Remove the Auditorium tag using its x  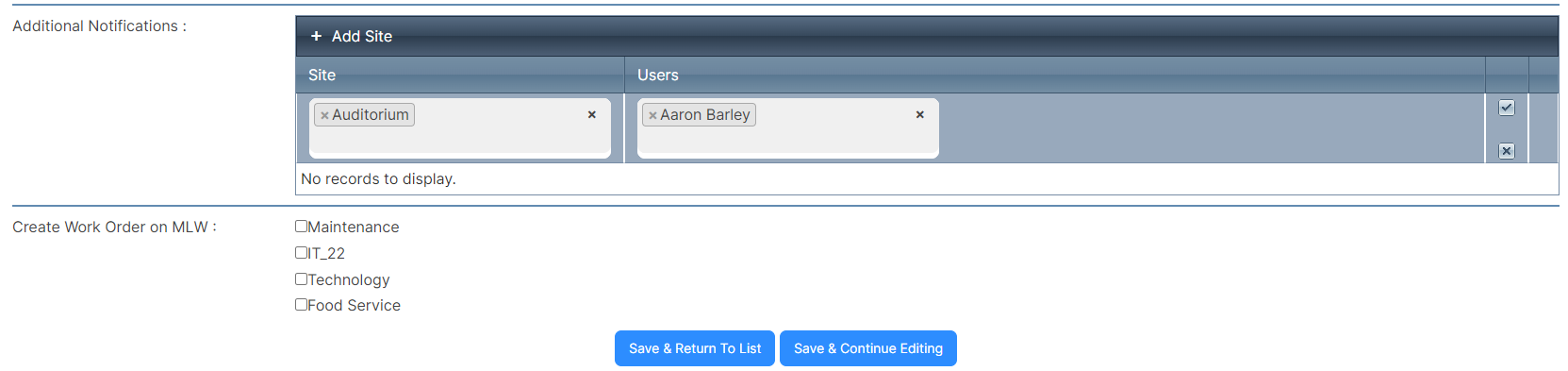[324, 115]
